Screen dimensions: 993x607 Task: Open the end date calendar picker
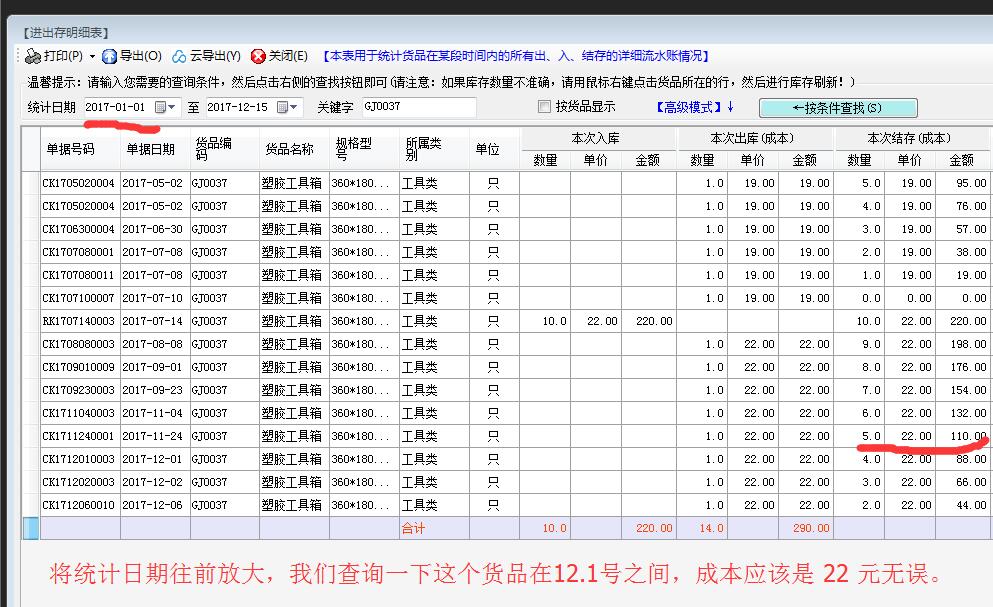click(287, 107)
